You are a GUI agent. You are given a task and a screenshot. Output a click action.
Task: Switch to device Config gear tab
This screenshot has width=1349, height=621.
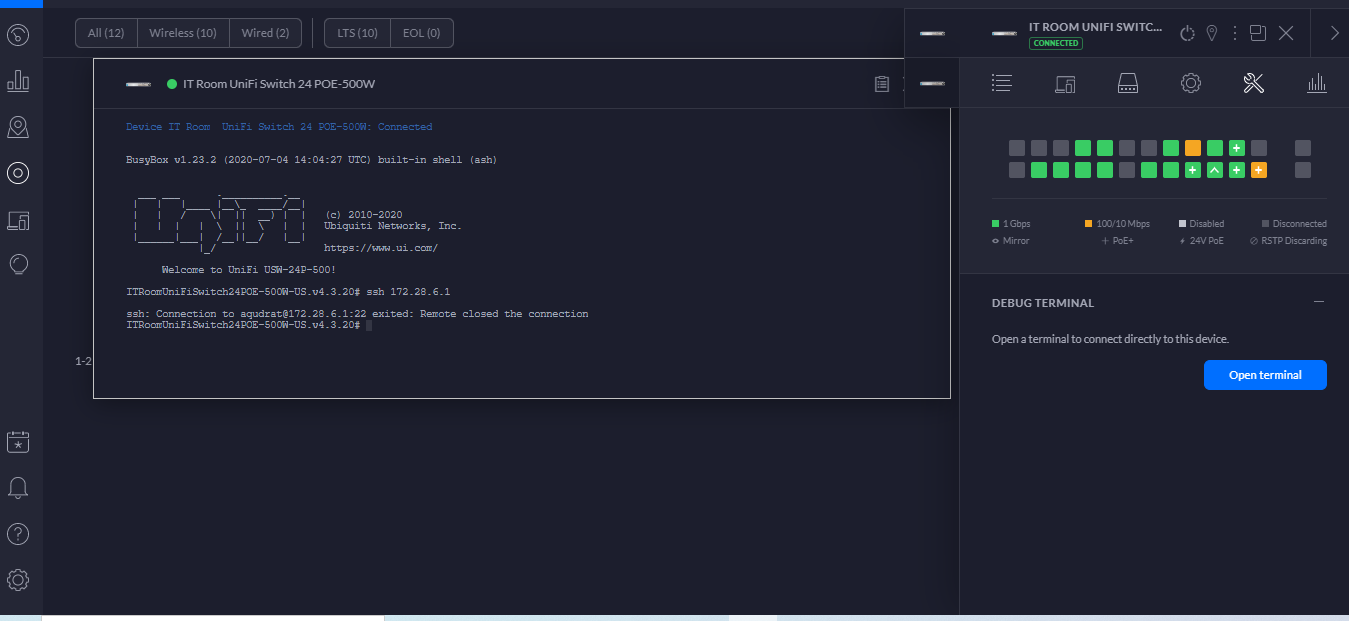click(x=1190, y=84)
